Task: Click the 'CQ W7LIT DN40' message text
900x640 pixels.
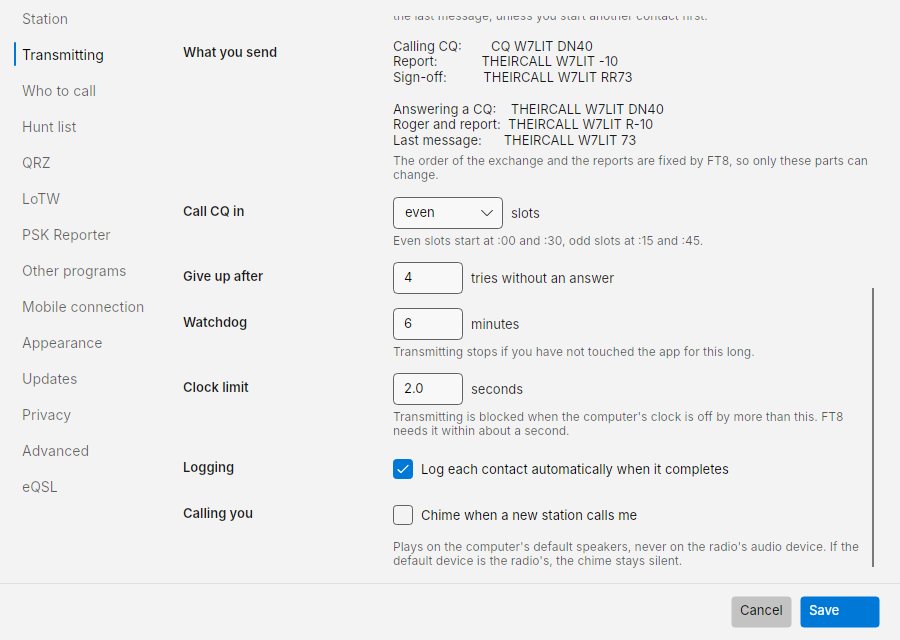Action: click(x=542, y=46)
